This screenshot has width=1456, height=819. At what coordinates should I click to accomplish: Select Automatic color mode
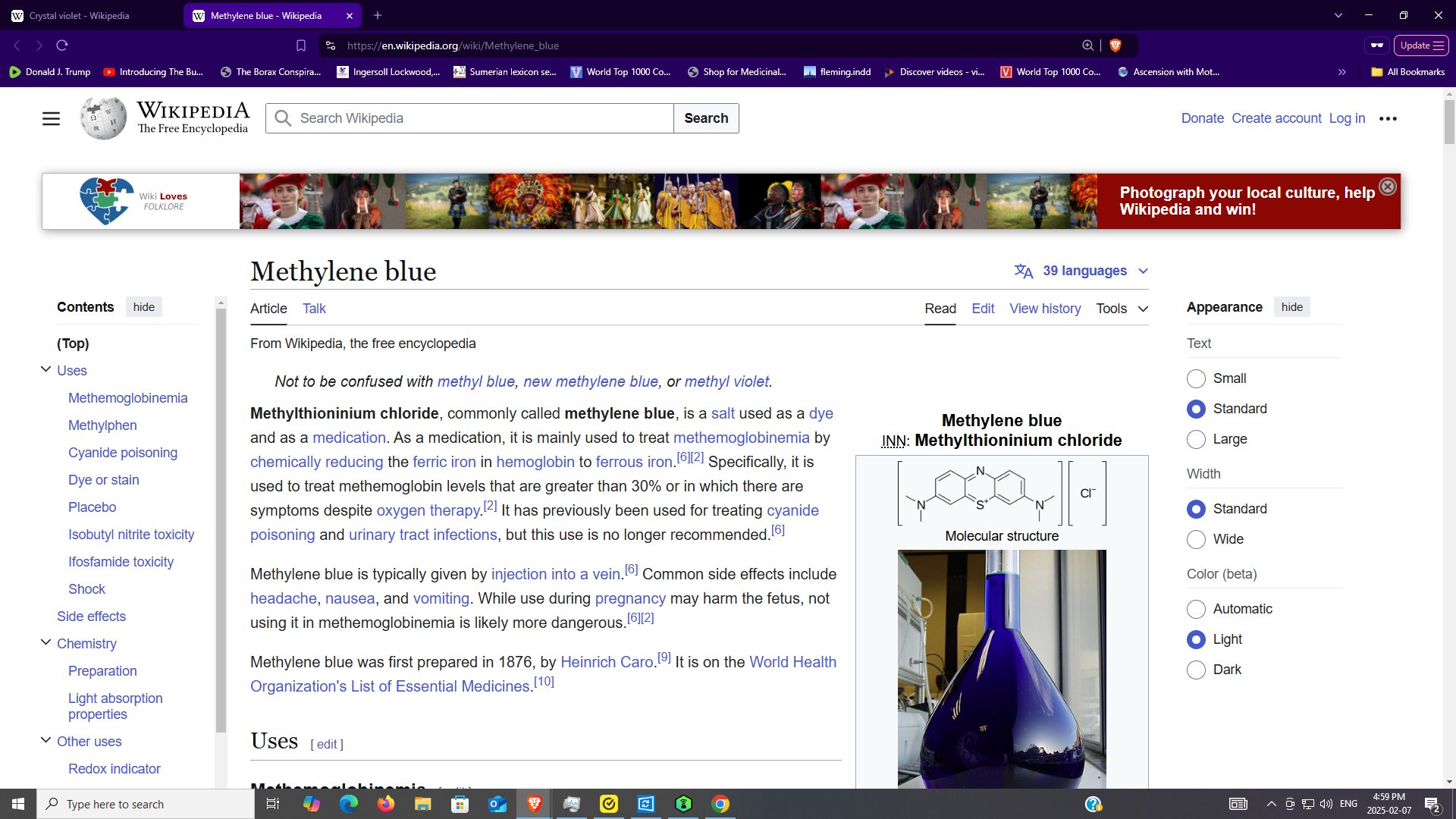pos(1196,609)
